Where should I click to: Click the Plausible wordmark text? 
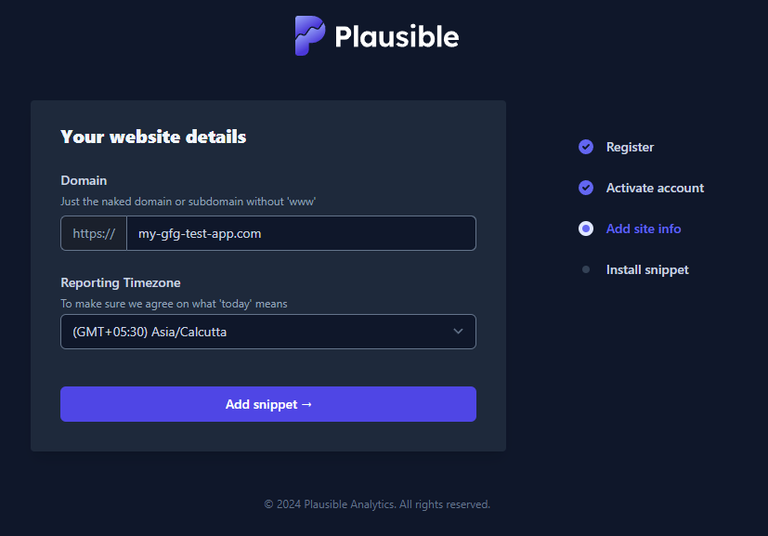(x=396, y=37)
